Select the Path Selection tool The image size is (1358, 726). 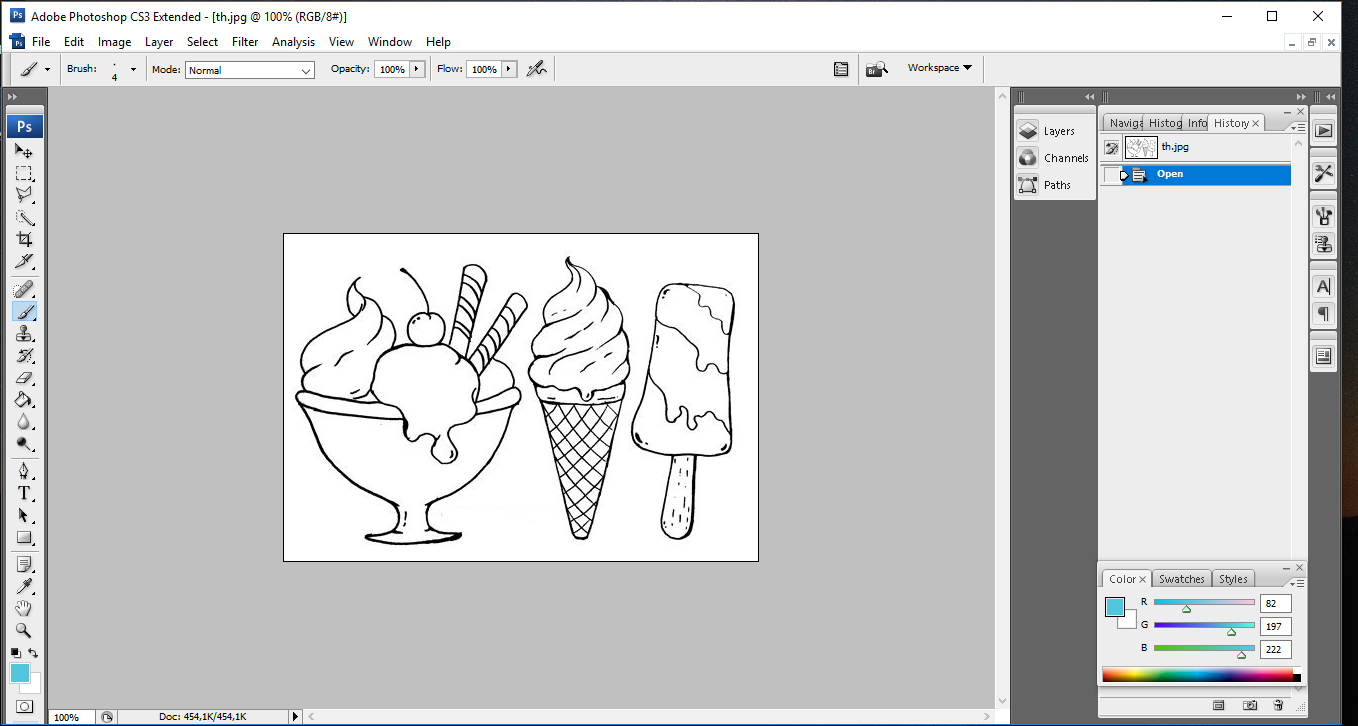pos(24,516)
